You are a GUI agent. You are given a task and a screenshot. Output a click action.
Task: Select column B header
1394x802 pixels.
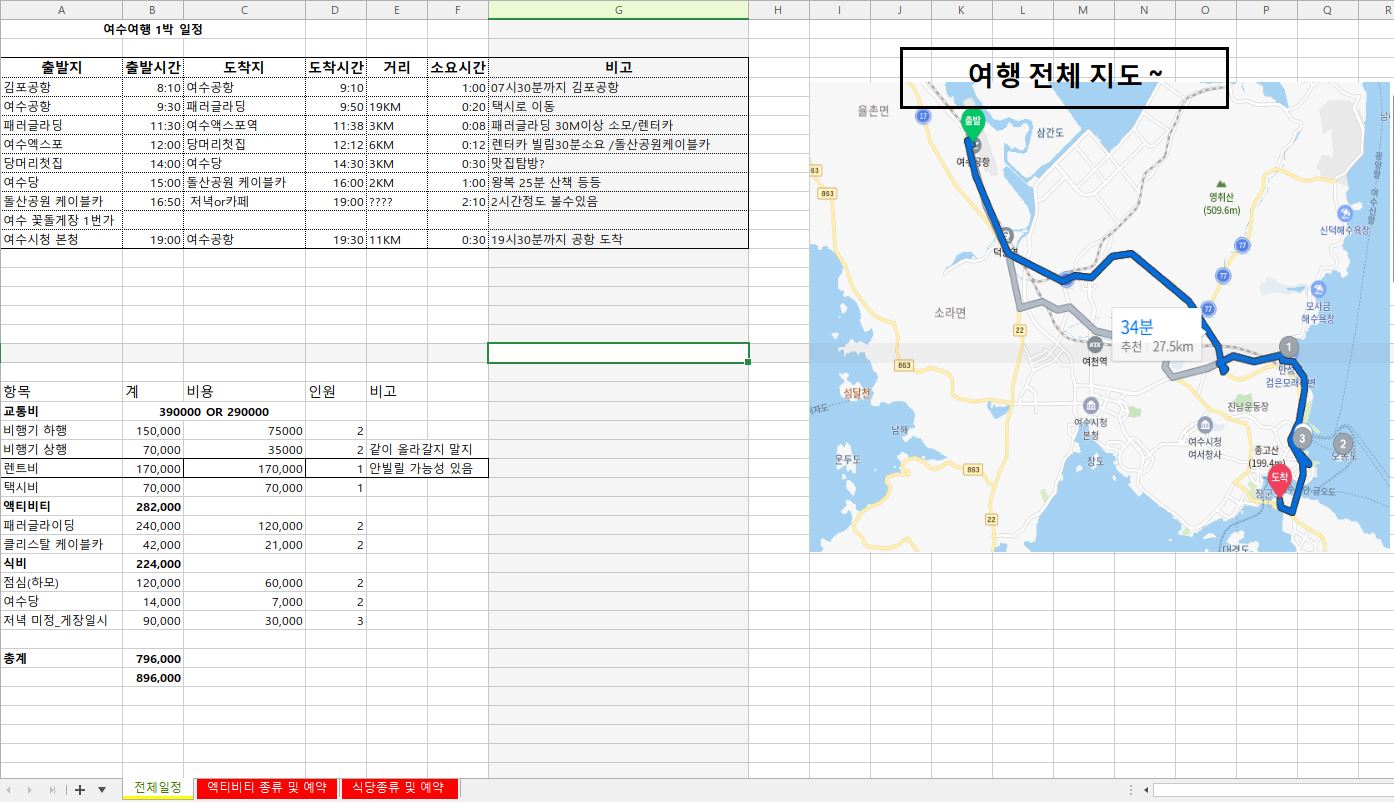point(153,9)
